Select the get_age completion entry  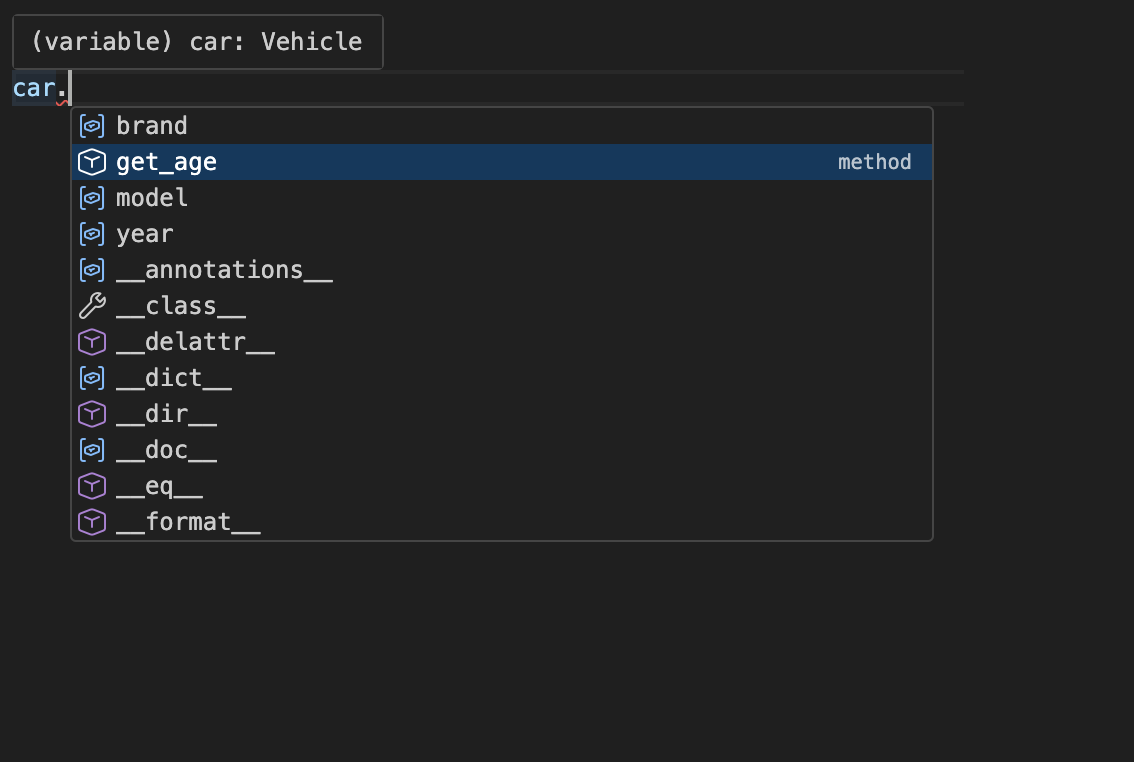click(x=168, y=161)
